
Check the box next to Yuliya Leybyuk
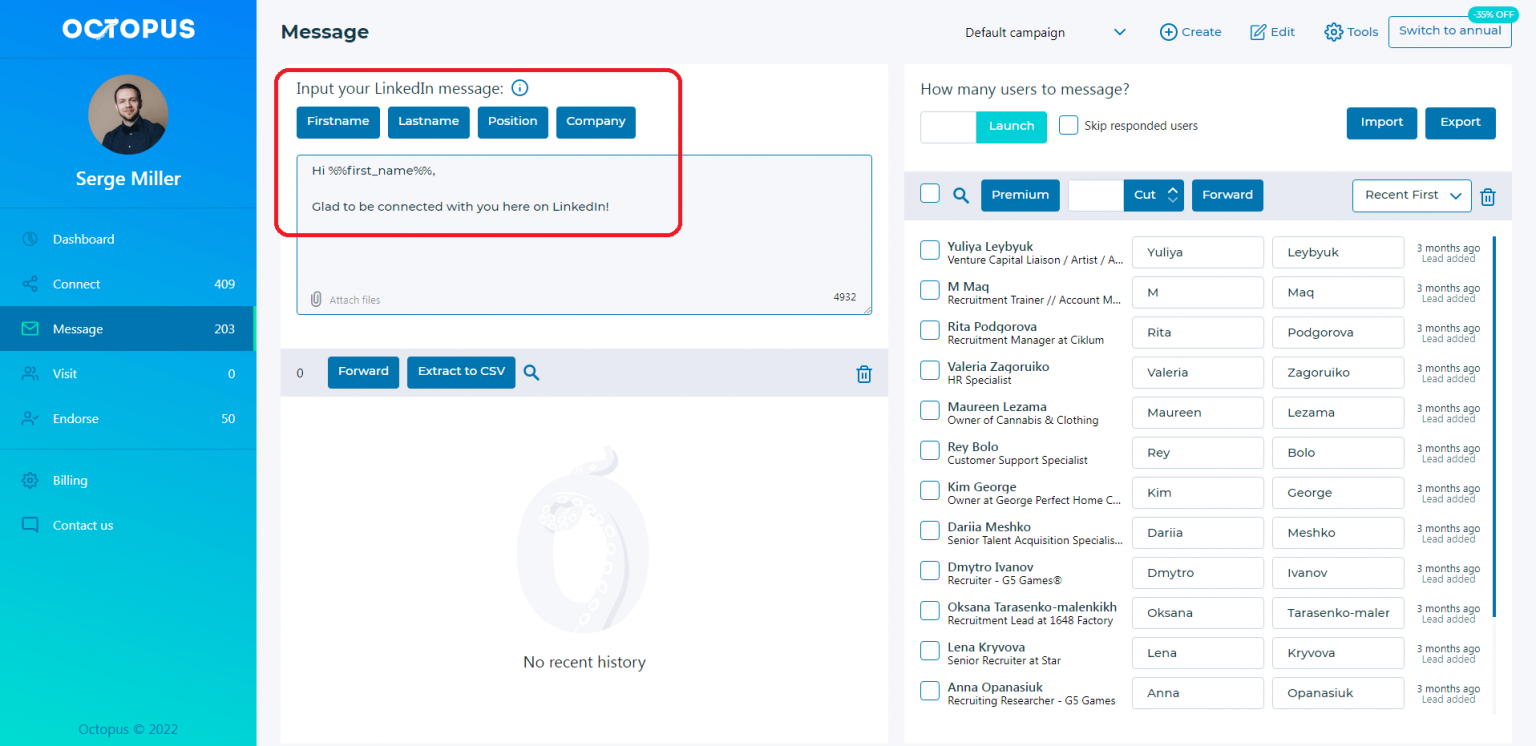click(929, 251)
